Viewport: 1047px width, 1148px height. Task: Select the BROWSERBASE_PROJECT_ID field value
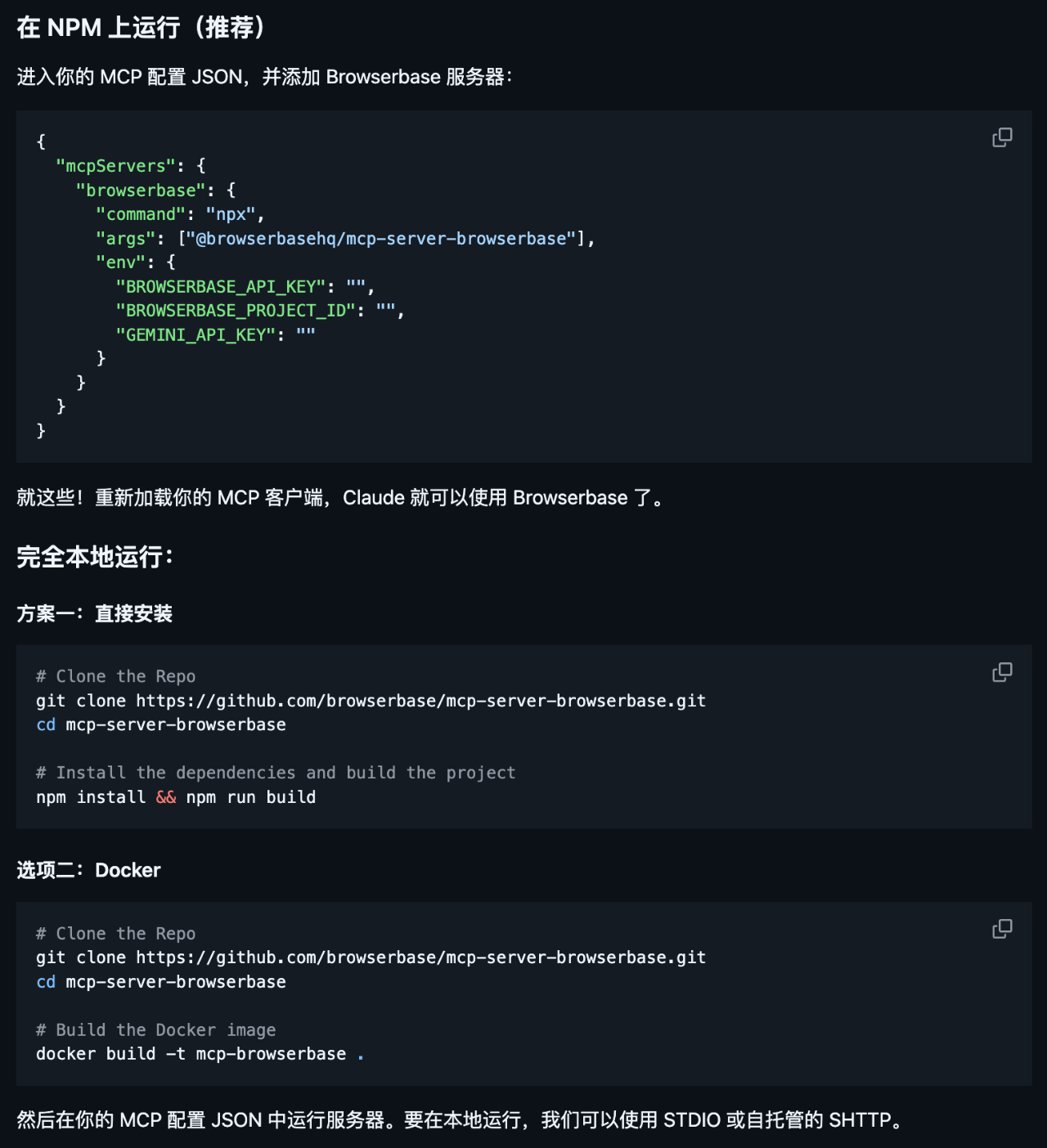385,310
